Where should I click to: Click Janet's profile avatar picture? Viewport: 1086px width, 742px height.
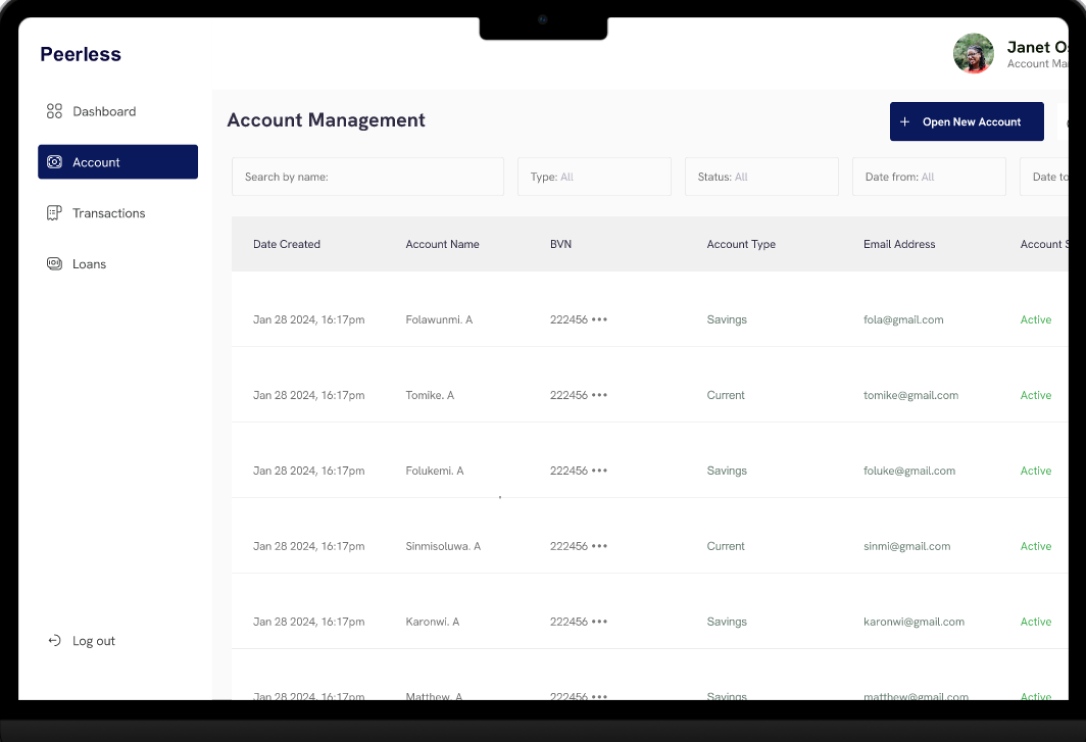(x=973, y=54)
